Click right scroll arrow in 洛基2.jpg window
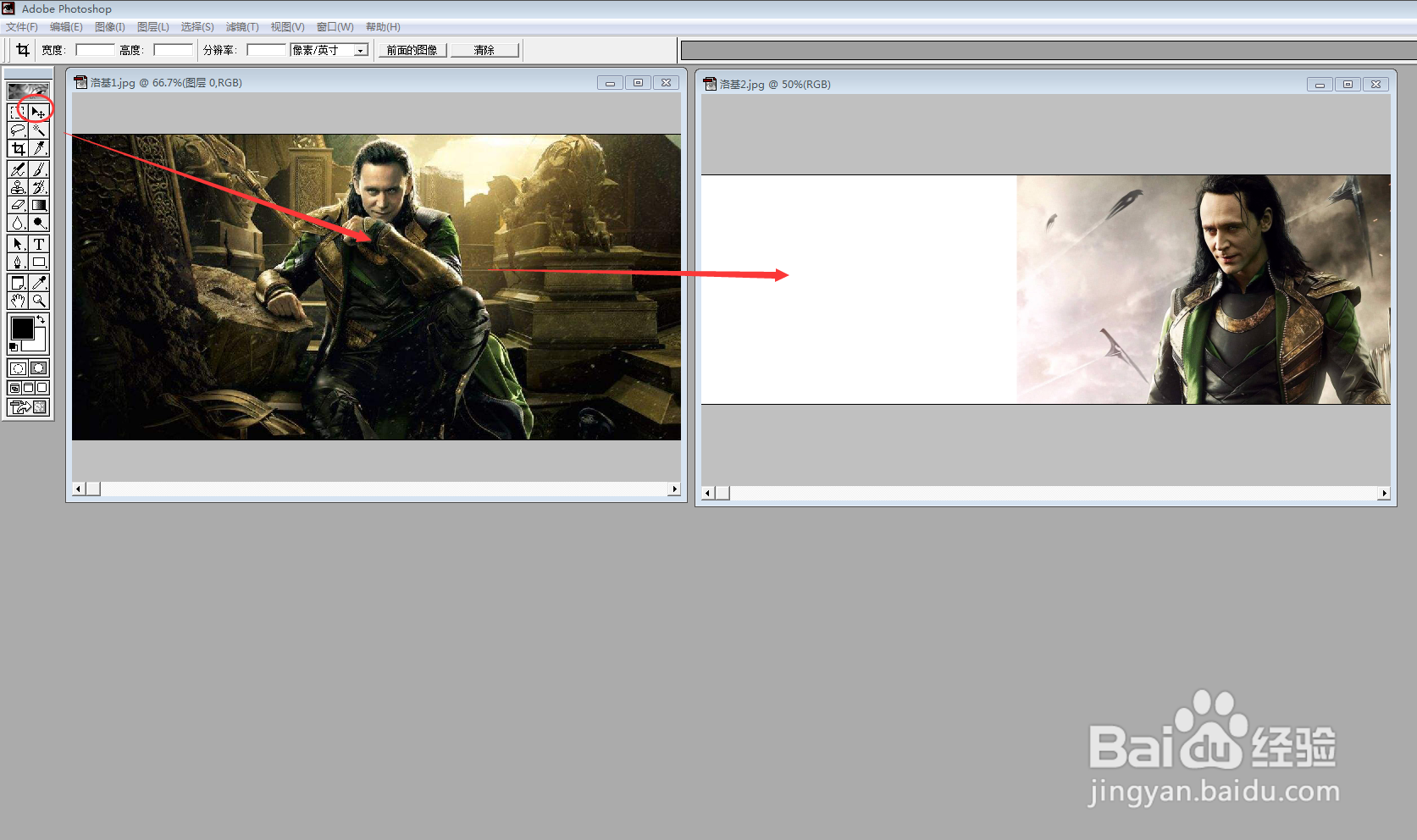Viewport: 1417px width, 840px height. tap(1384, 493)
